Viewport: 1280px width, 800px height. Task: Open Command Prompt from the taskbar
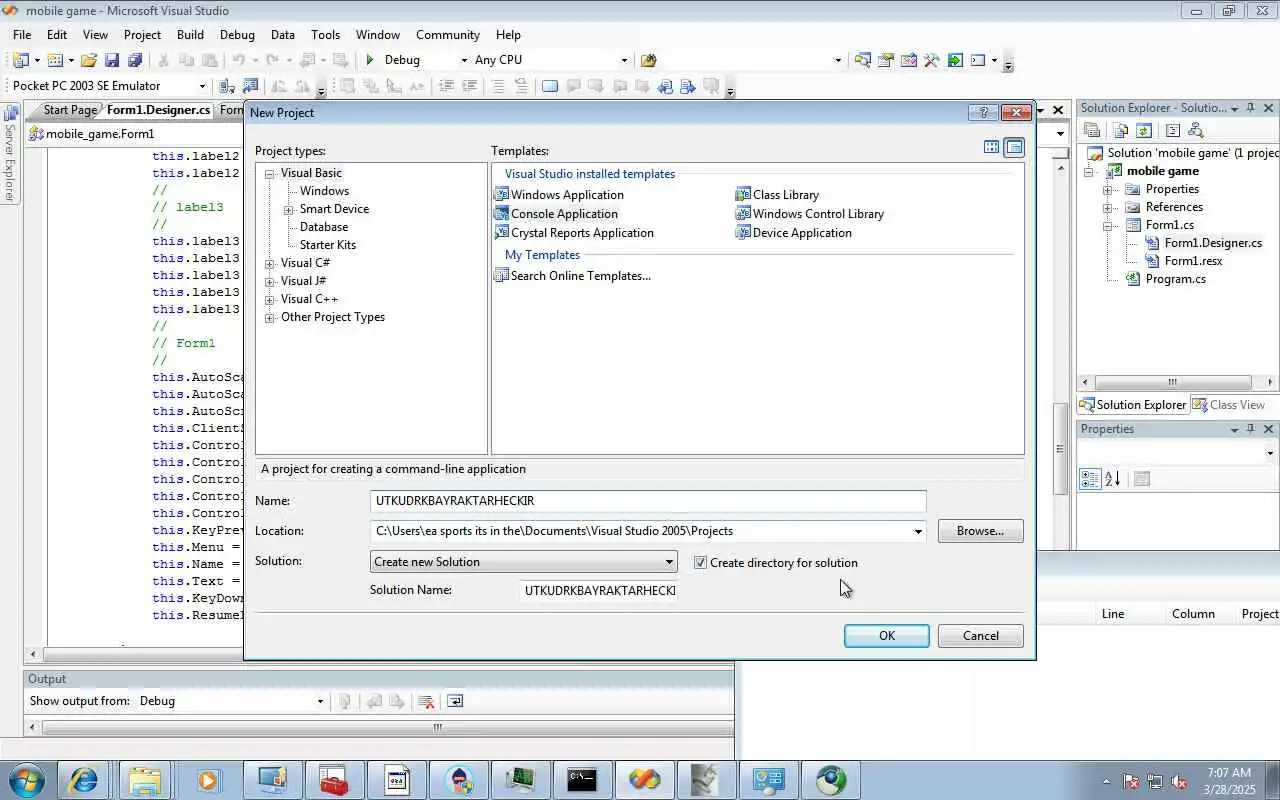pos(582,779)
